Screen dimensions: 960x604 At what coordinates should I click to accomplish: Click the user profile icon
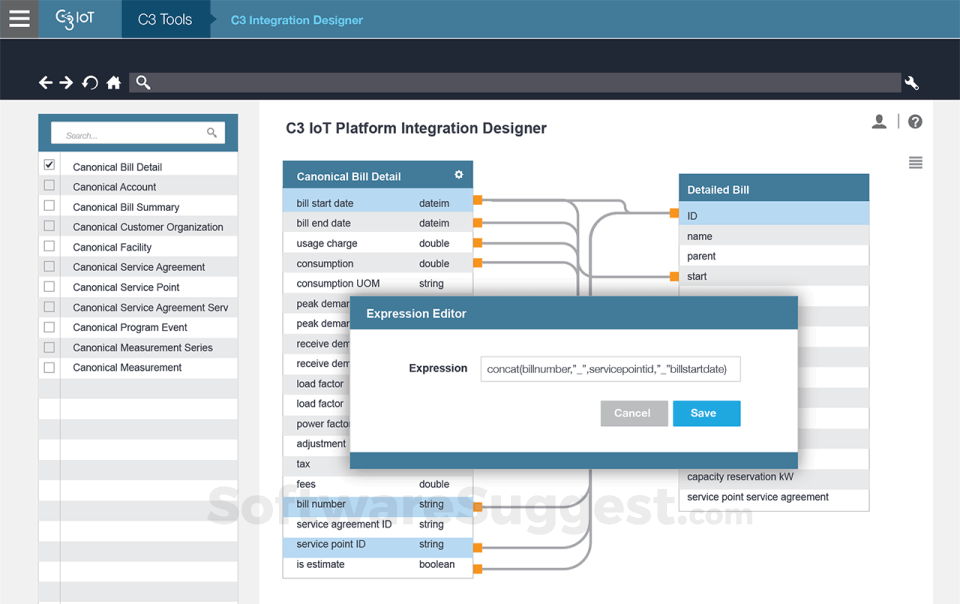tap(879, 121)
